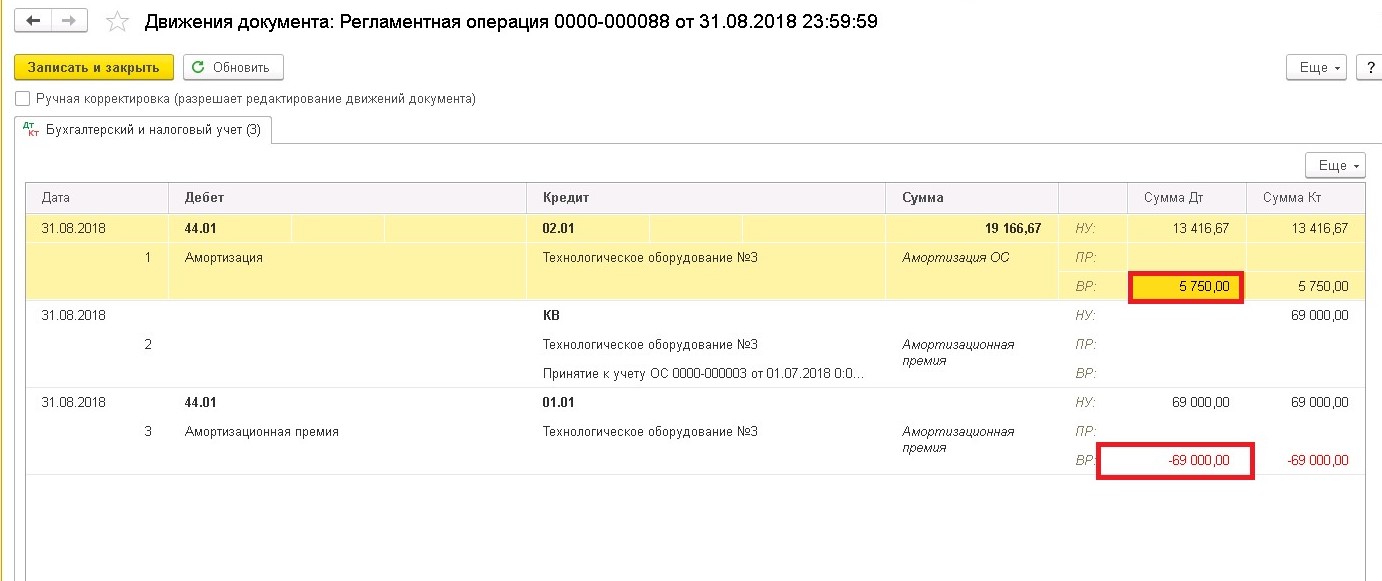Open help with the question mark button
The image size is (1382, 581).
click(x=1369, y=67)
